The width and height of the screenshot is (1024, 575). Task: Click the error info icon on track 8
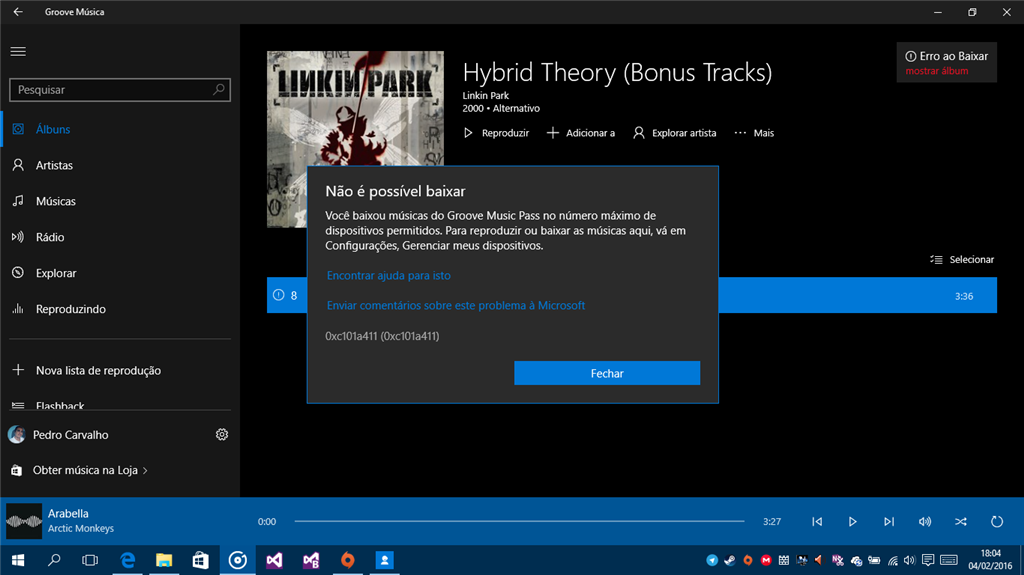coord(279,295)
